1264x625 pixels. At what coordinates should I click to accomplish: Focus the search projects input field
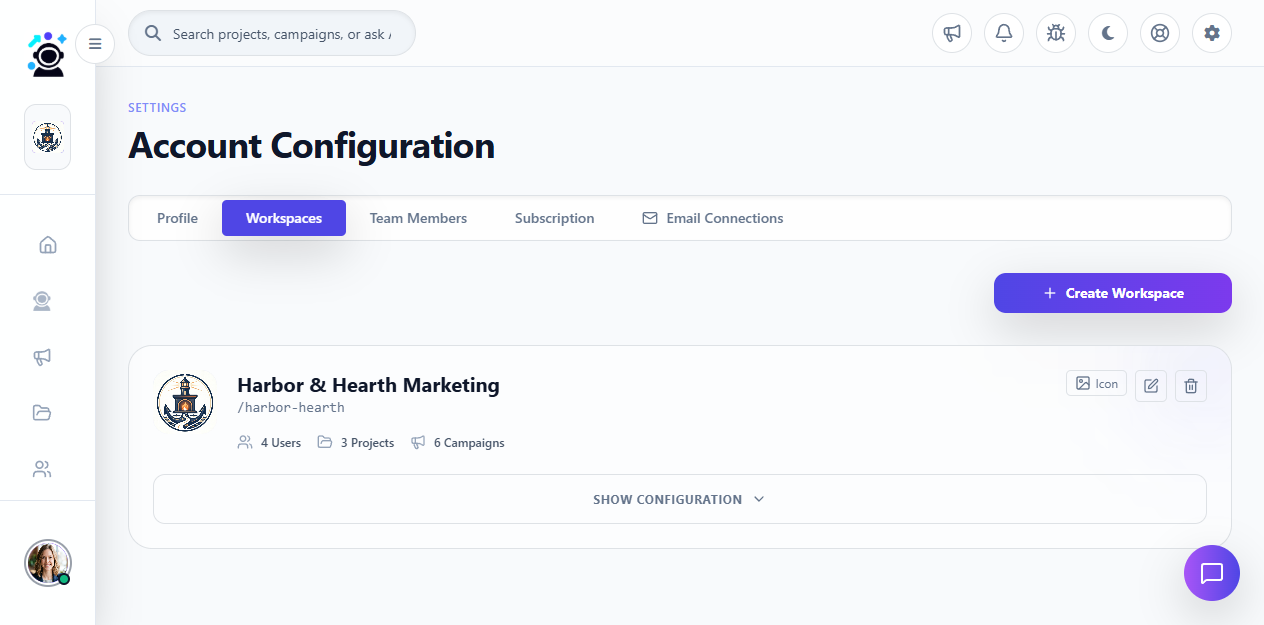tap(272, 33)
